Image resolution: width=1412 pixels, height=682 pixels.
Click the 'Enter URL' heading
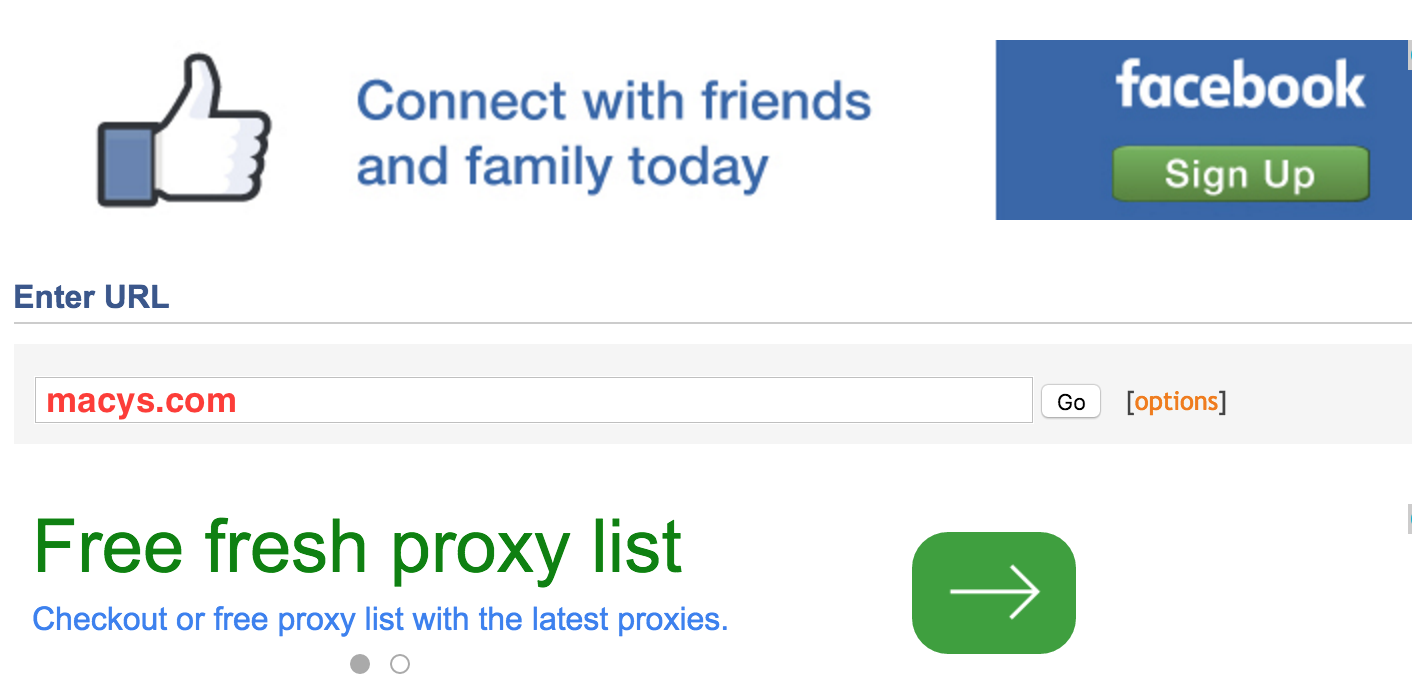91,297
